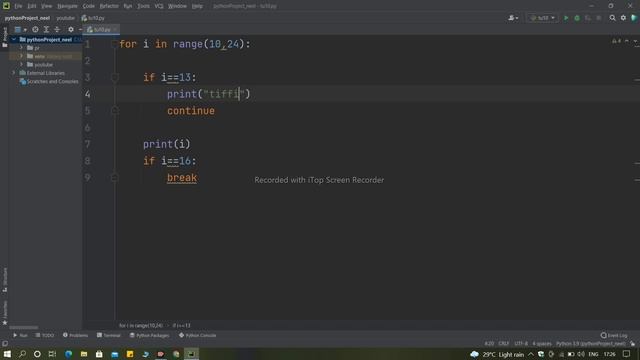Open the VCS menu
Viewport: 640px width, 360px height.
(159, 6)
